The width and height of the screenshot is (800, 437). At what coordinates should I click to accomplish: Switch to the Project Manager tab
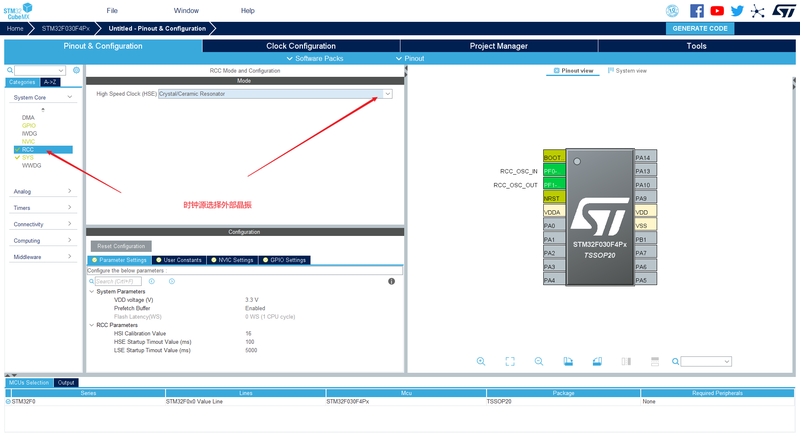(498, 46)
